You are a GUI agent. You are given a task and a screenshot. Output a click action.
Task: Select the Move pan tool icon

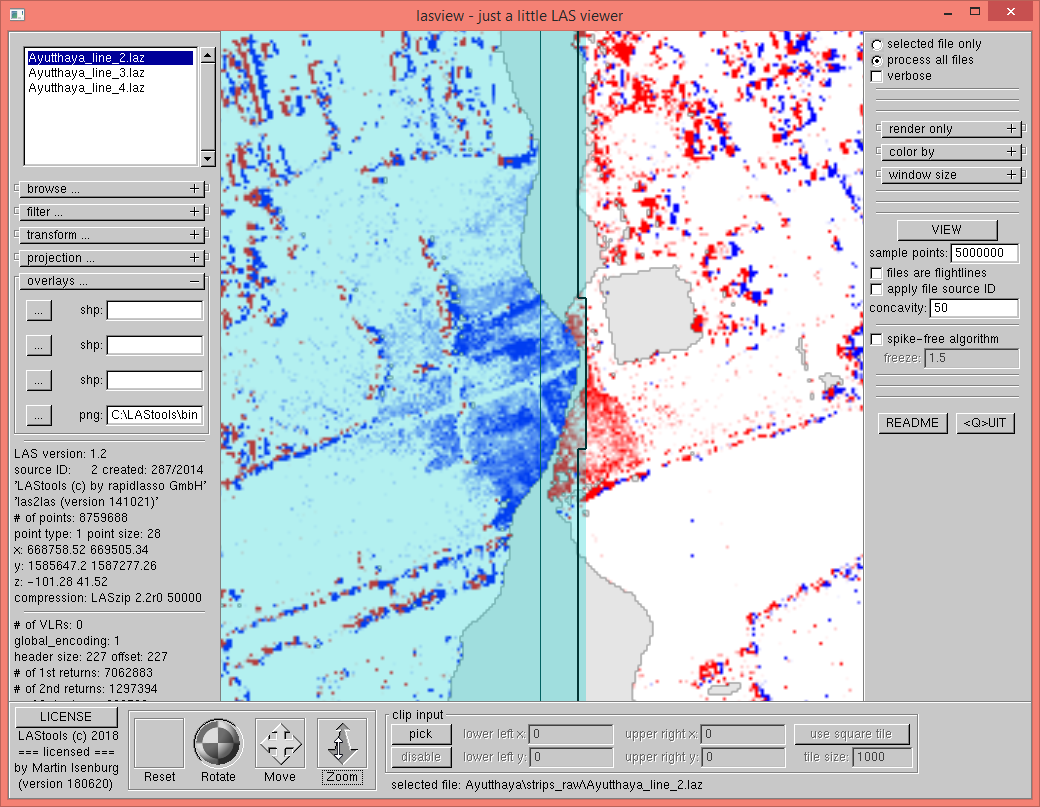point(280,743)
